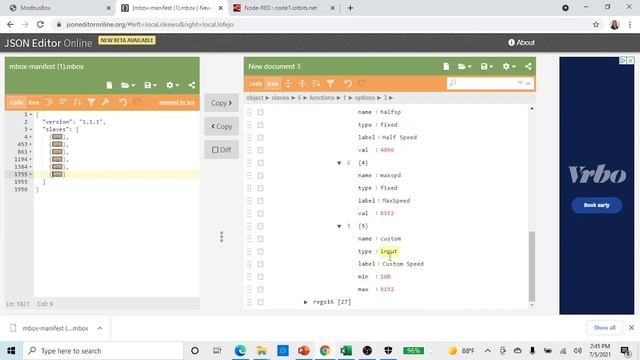Click the square box on 'min : 100' row
Image resolution: width=640 pixels, height=360 pixels.
(x=260, y=277)
